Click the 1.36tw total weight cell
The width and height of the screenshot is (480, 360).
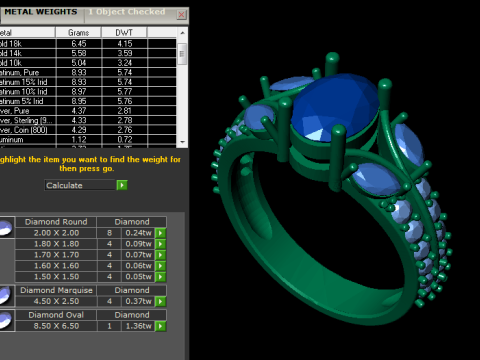pos(138,326)
